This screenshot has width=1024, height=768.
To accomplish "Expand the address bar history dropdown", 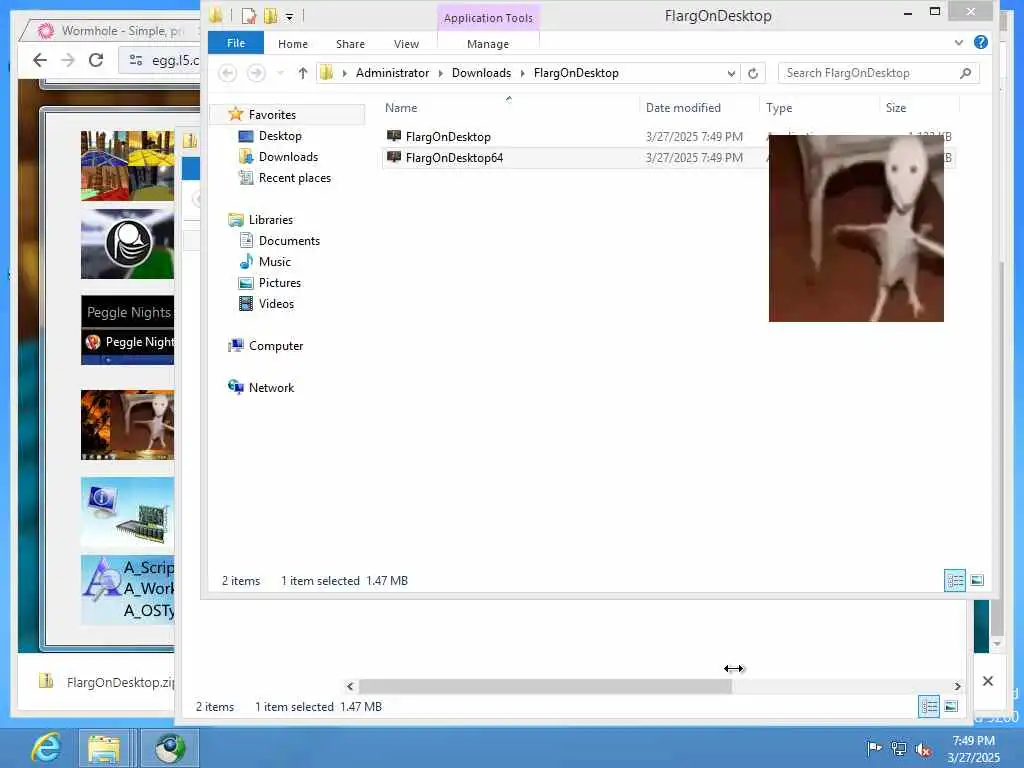I will [731, 73].
